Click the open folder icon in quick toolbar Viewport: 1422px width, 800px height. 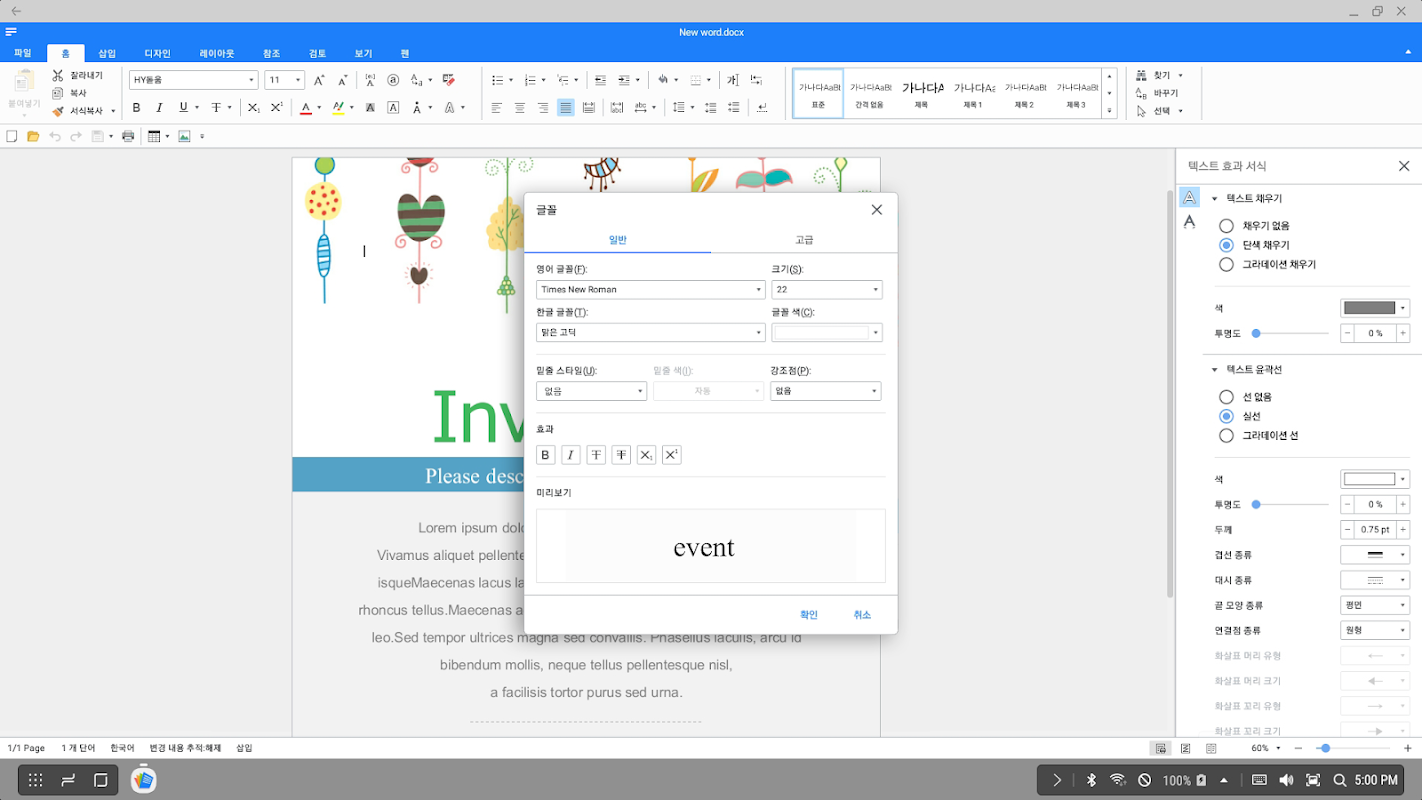[33, 137]
